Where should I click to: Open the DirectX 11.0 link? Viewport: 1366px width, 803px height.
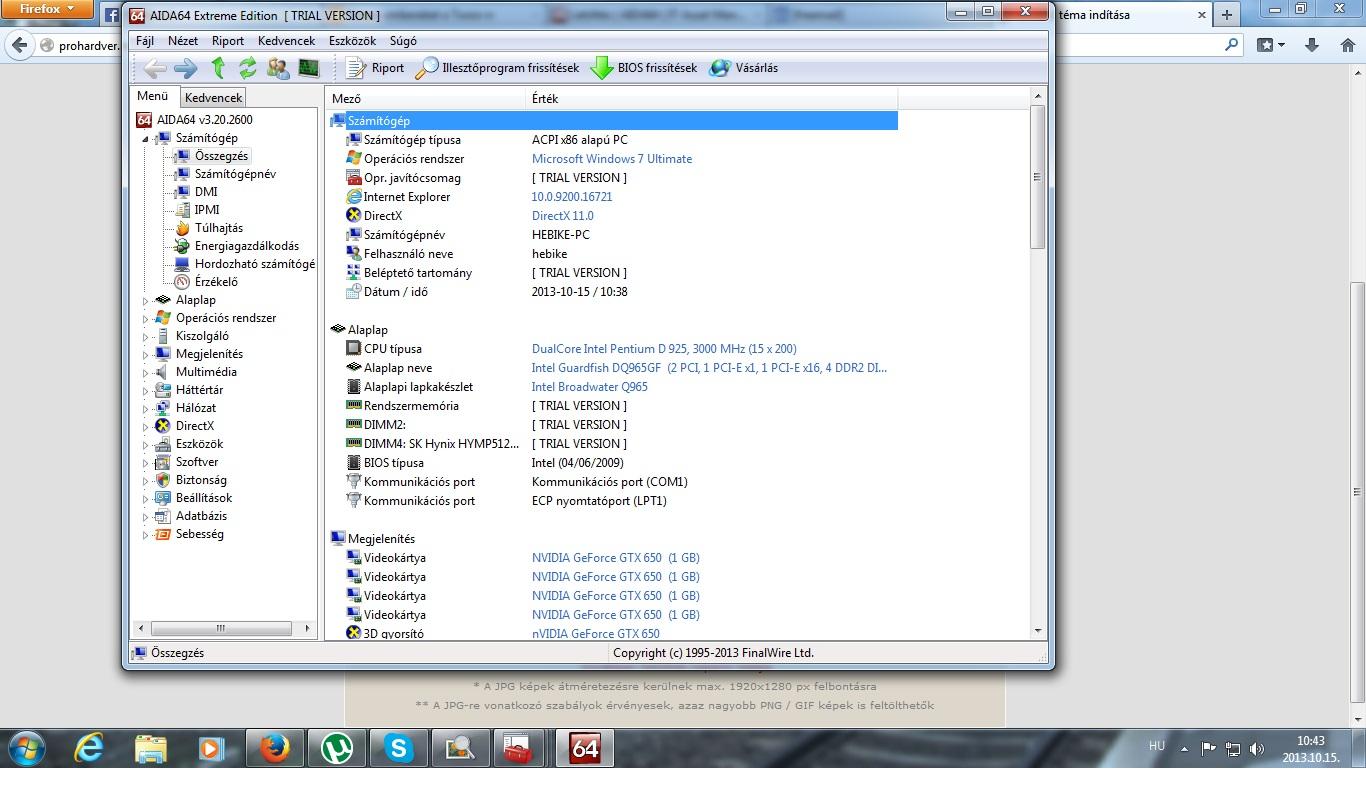pos(563,216)
